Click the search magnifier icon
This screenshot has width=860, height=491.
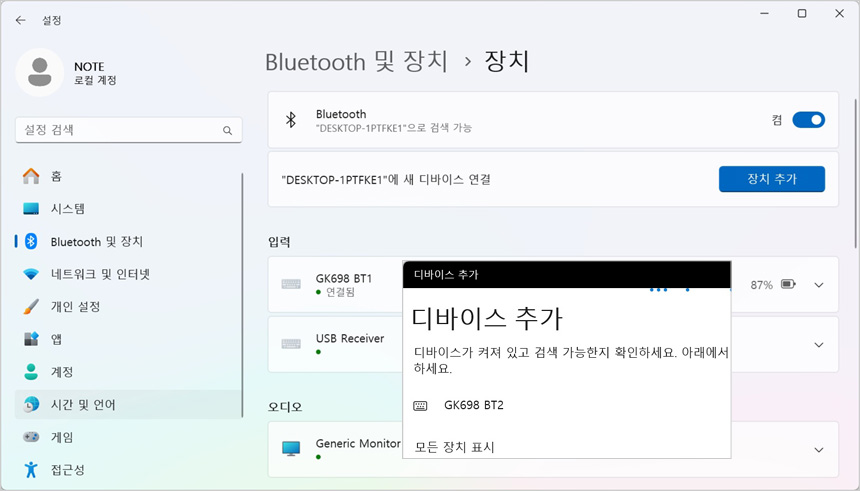pos(228,130)
